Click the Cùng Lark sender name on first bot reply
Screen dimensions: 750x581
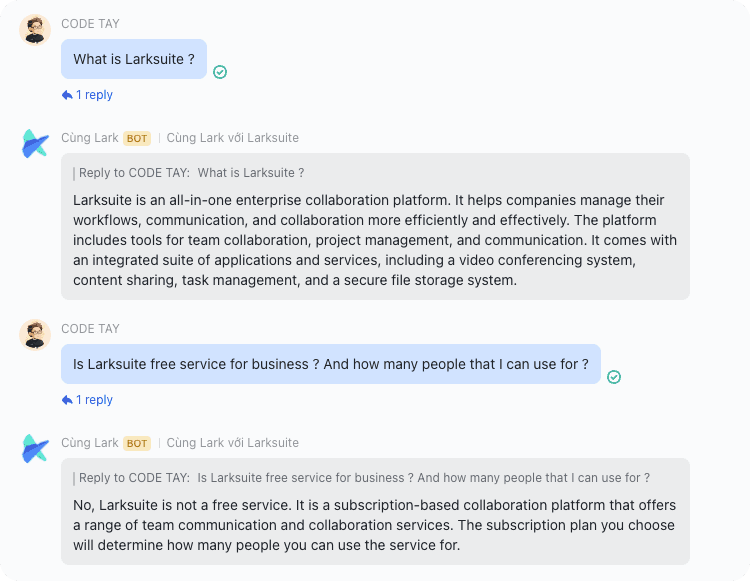pos(90,138)
